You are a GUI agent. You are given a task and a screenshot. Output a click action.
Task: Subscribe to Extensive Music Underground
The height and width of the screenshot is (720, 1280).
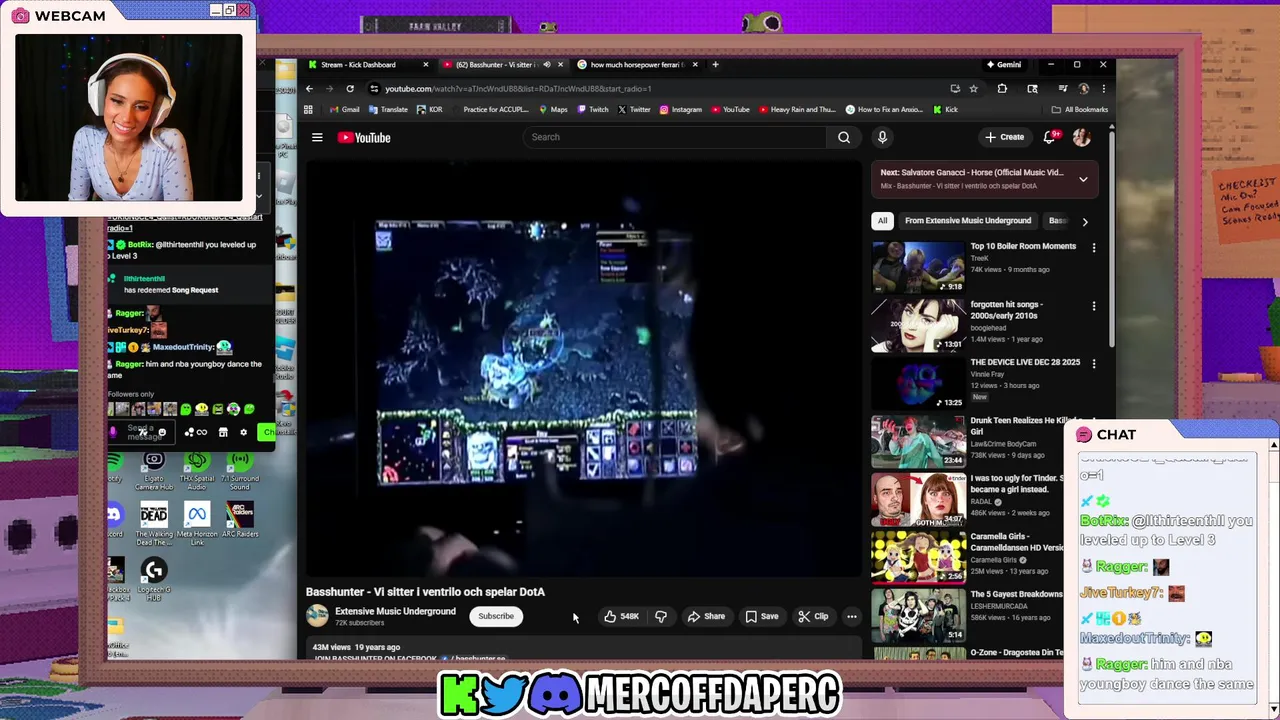pyautogui.click(x=496, y=616)
